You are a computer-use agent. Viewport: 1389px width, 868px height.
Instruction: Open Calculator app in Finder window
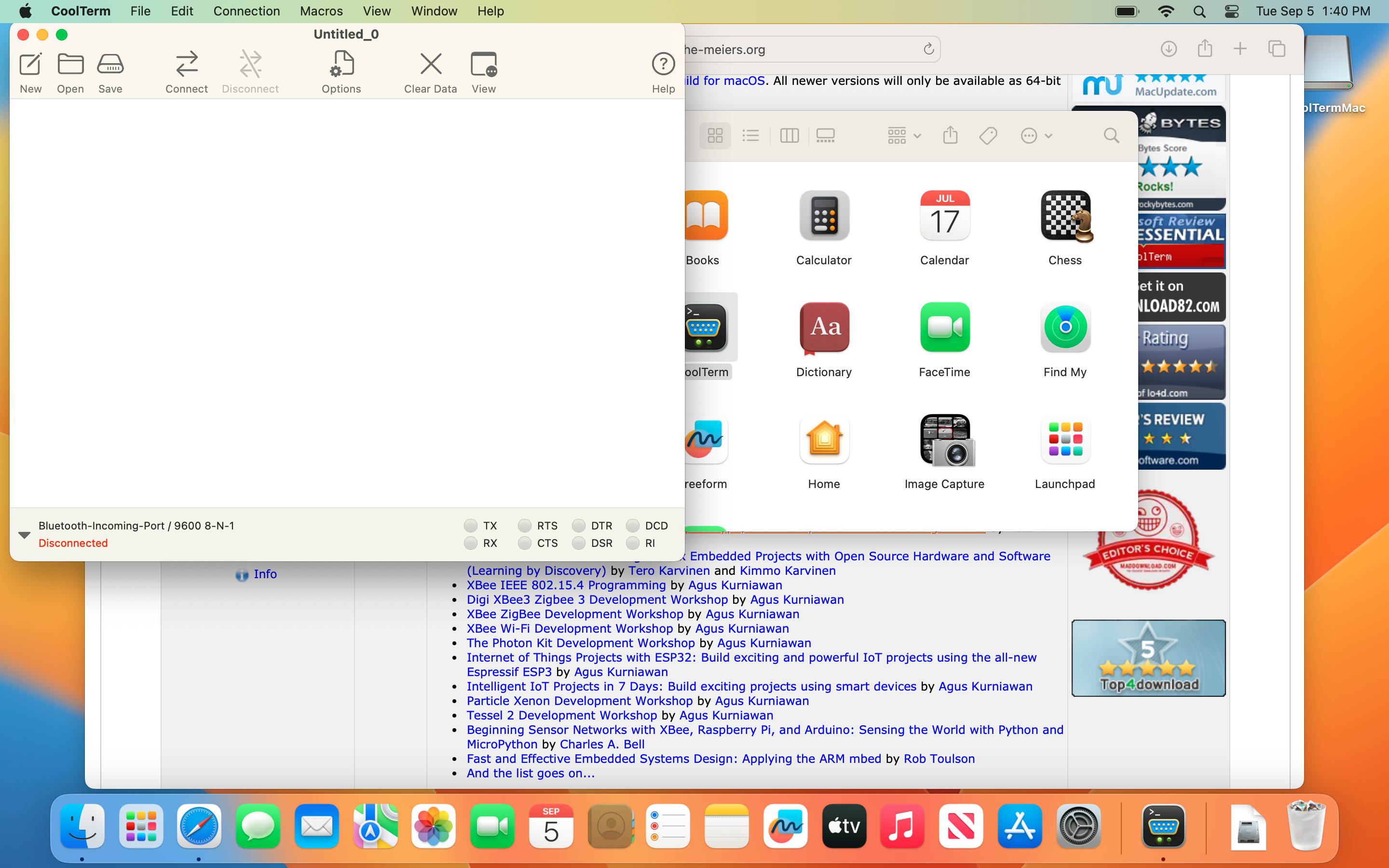tap(824, 216)
